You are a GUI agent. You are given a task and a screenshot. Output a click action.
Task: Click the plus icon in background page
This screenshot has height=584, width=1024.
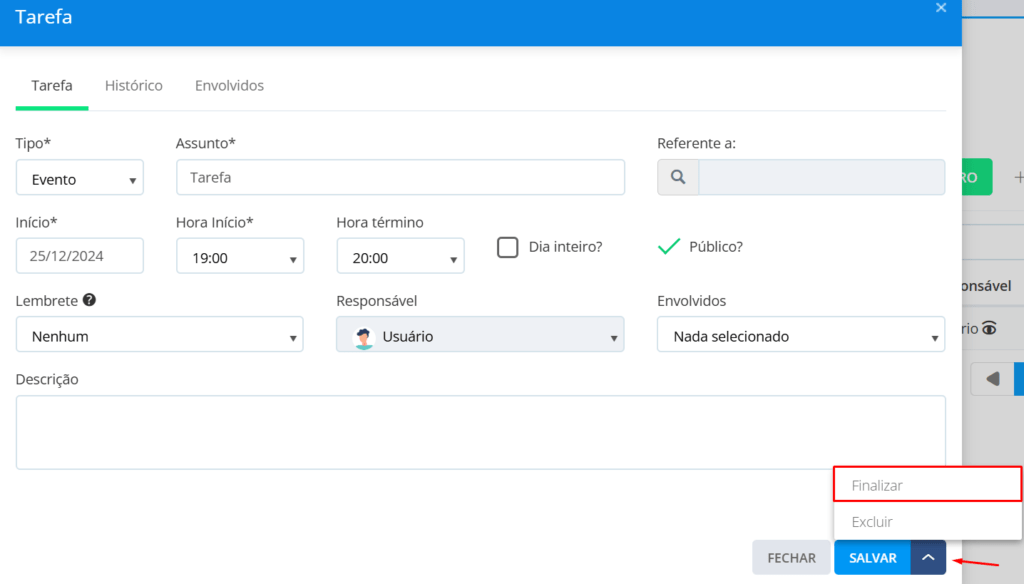[1018, 177]
